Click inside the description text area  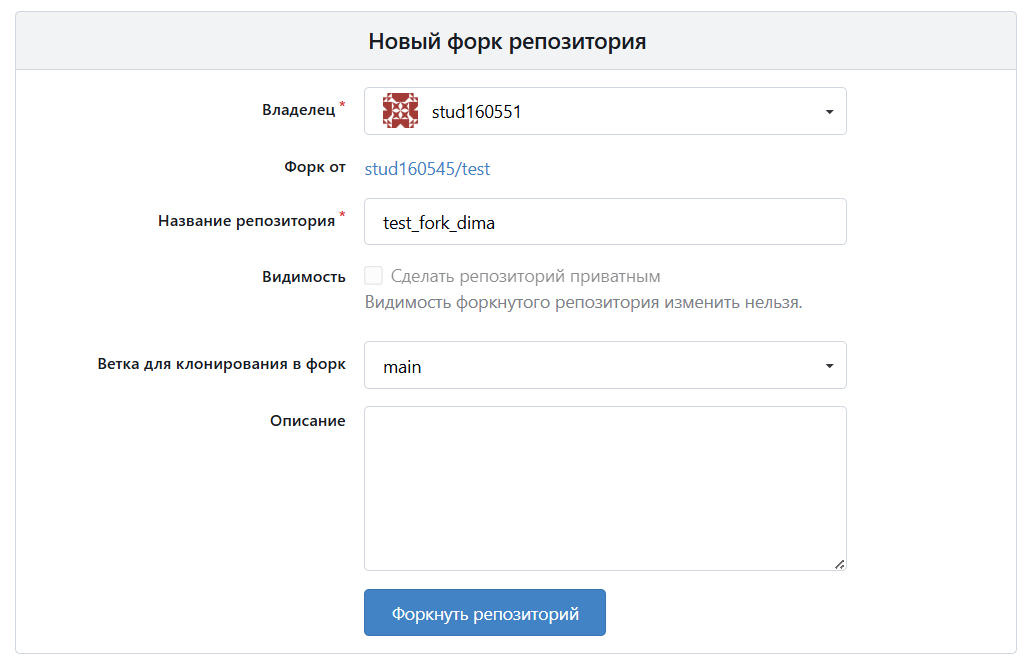coord(604,488)
